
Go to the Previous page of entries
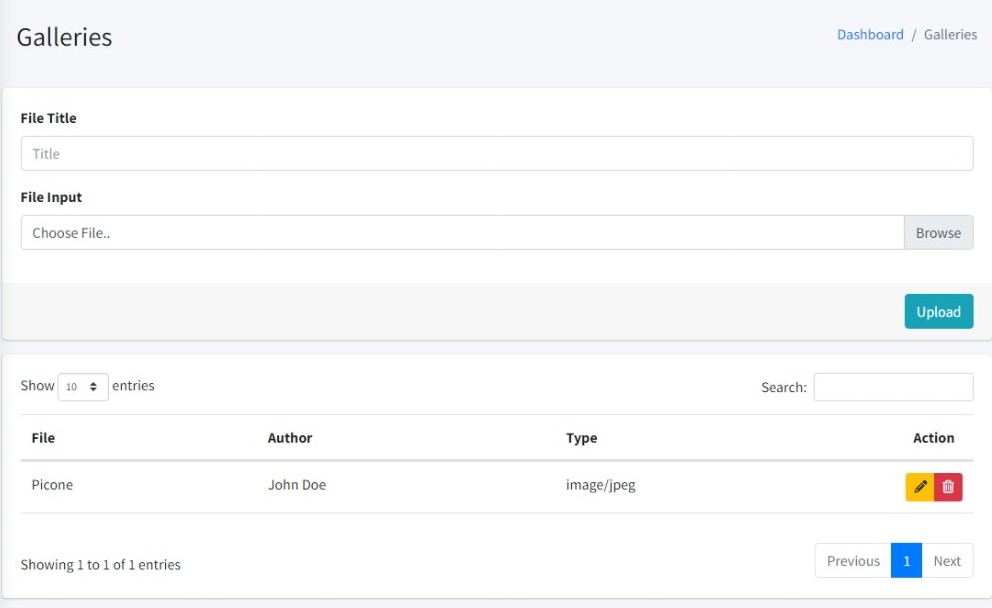pyautogui.click(x=853, y=561)
